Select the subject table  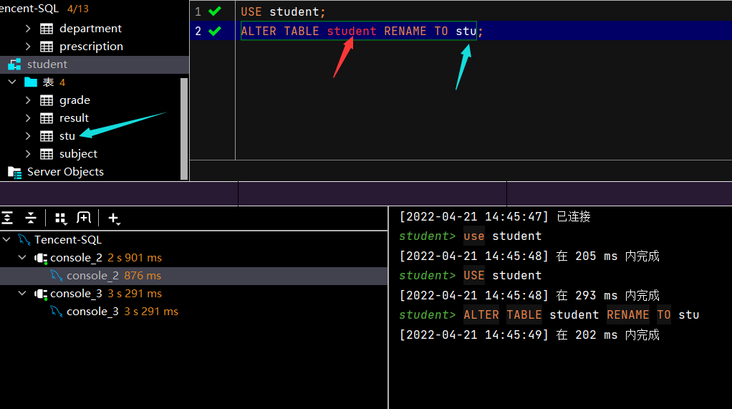click(x=78, y=154)
